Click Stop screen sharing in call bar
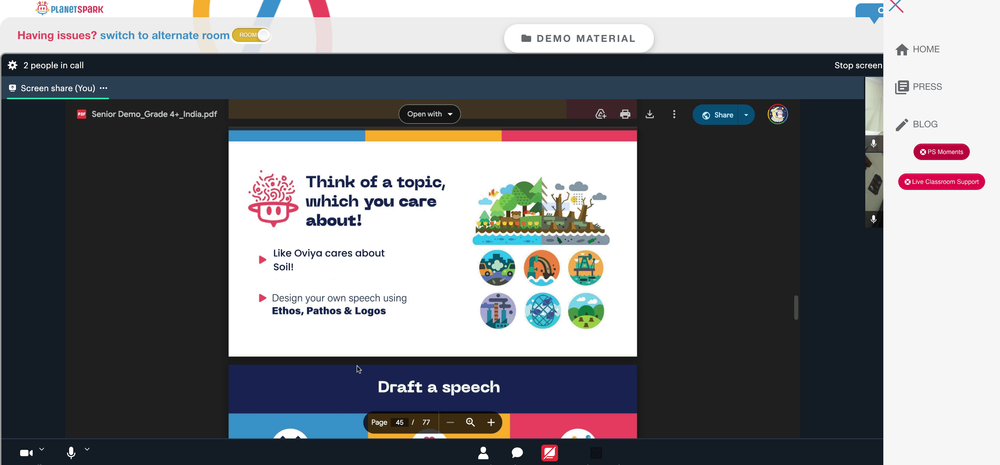This screenshot has height=465, width=1000. pyautogui.click(x=858, y=65)
